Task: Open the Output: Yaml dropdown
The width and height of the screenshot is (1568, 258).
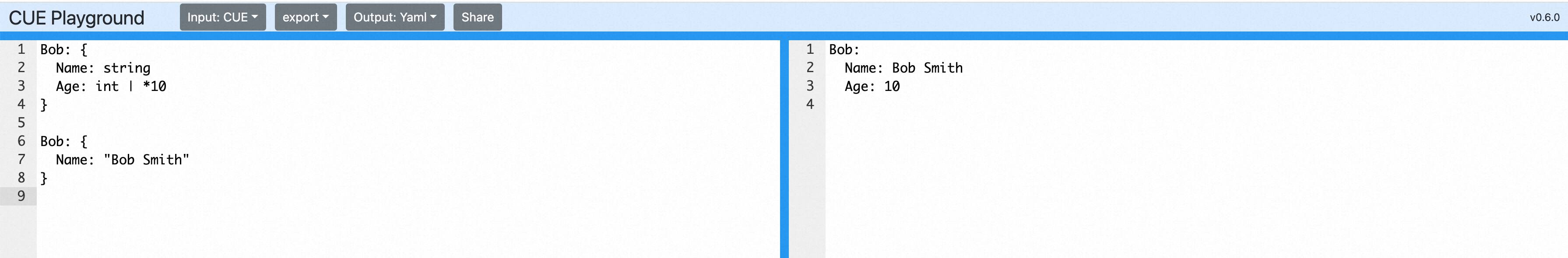Action: pyautogui.click(x=394, y=17)
